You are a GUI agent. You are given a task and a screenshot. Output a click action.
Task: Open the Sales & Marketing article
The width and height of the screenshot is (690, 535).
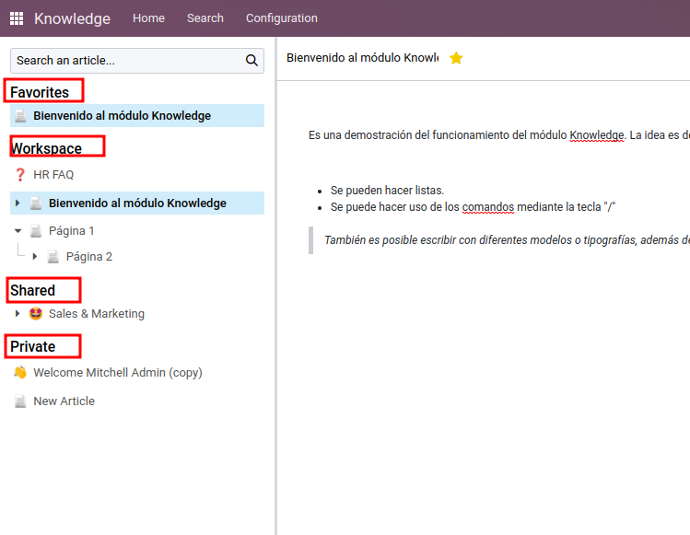[x=96, y=314]
